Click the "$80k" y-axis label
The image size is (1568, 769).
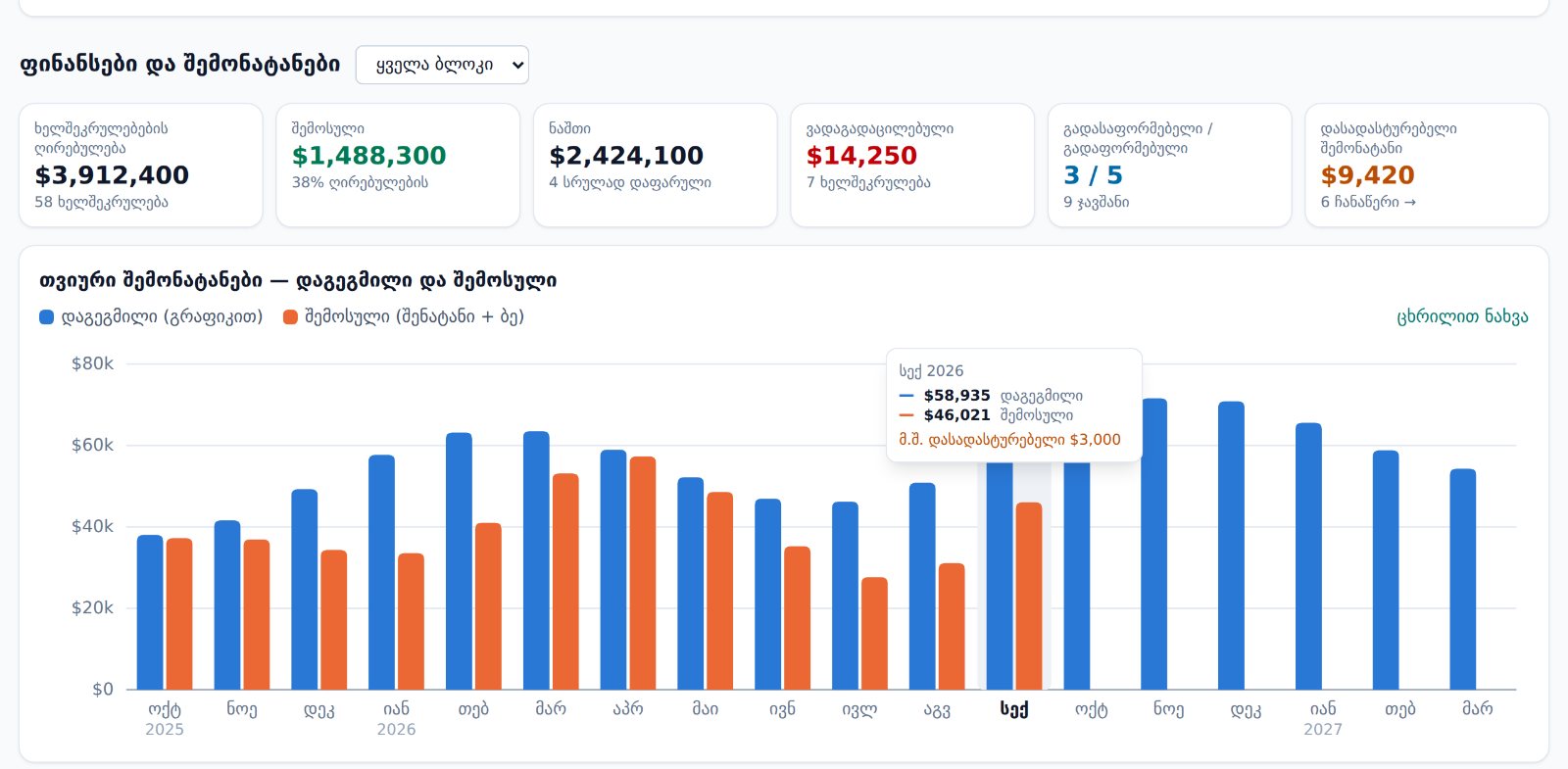tap(92, 363)
